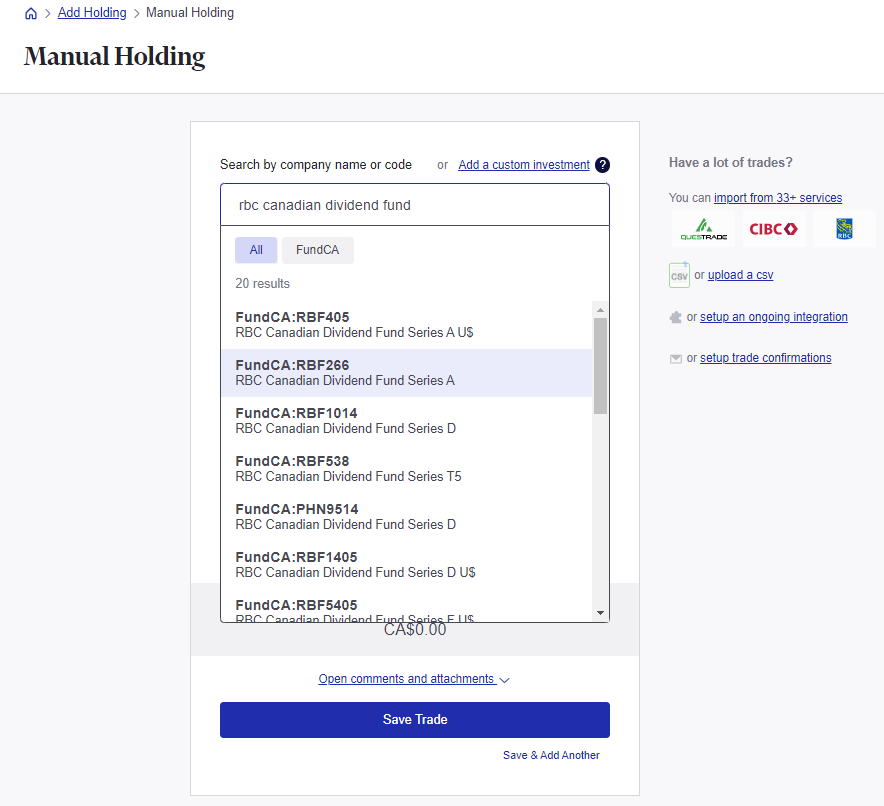Image resolution: width=884 pixels, height=806 pixels.
Task: Expand comments and attachments section
Action: tap(405, 678)
